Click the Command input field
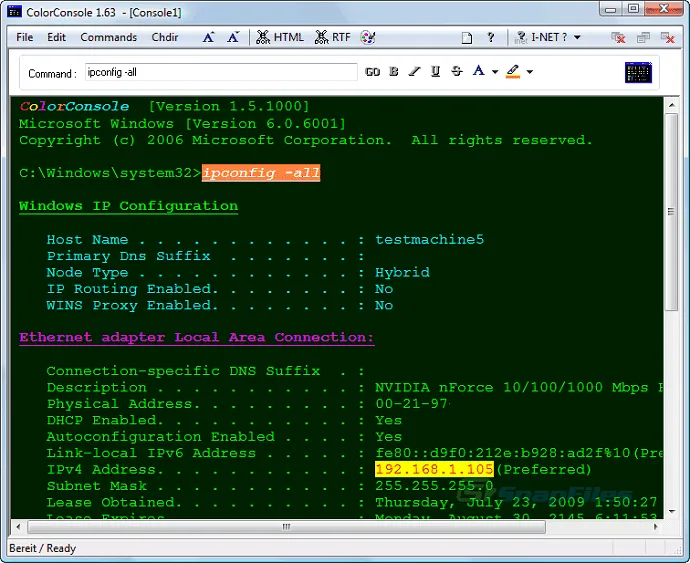Image resolution: width=690 pixels, height=563 pixels. [x=221, y=72]
